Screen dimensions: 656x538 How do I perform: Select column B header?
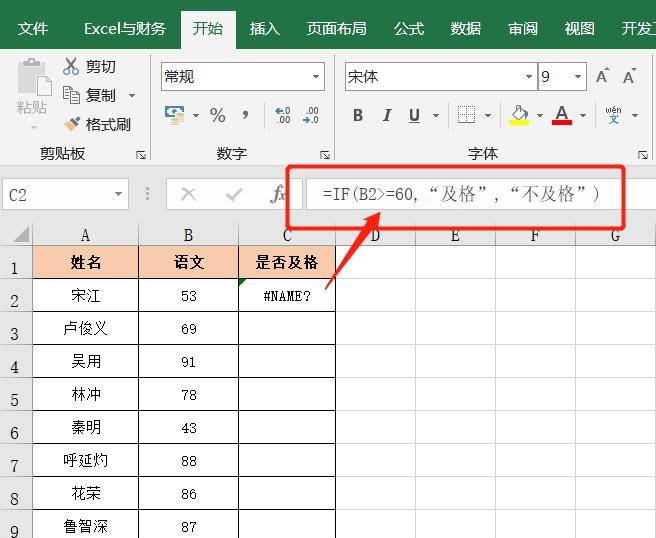pyautogui.click(x=188, y=236)
